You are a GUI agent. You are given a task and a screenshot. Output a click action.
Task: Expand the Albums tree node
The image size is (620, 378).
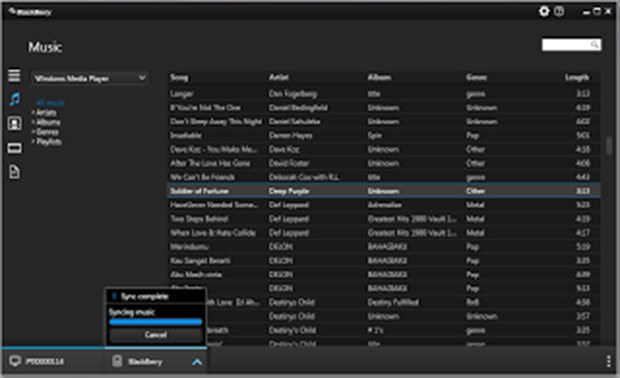(x=33, y=122)
